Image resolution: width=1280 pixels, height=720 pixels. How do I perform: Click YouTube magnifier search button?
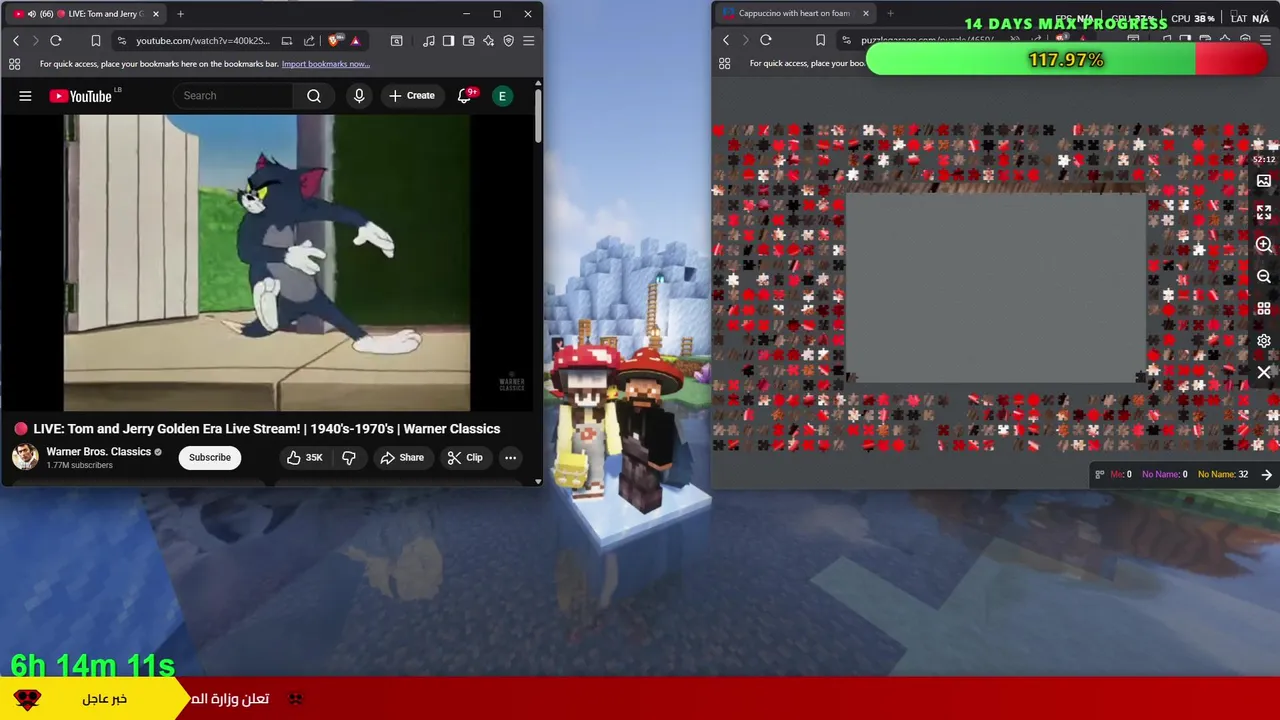[x=314, y=96]
